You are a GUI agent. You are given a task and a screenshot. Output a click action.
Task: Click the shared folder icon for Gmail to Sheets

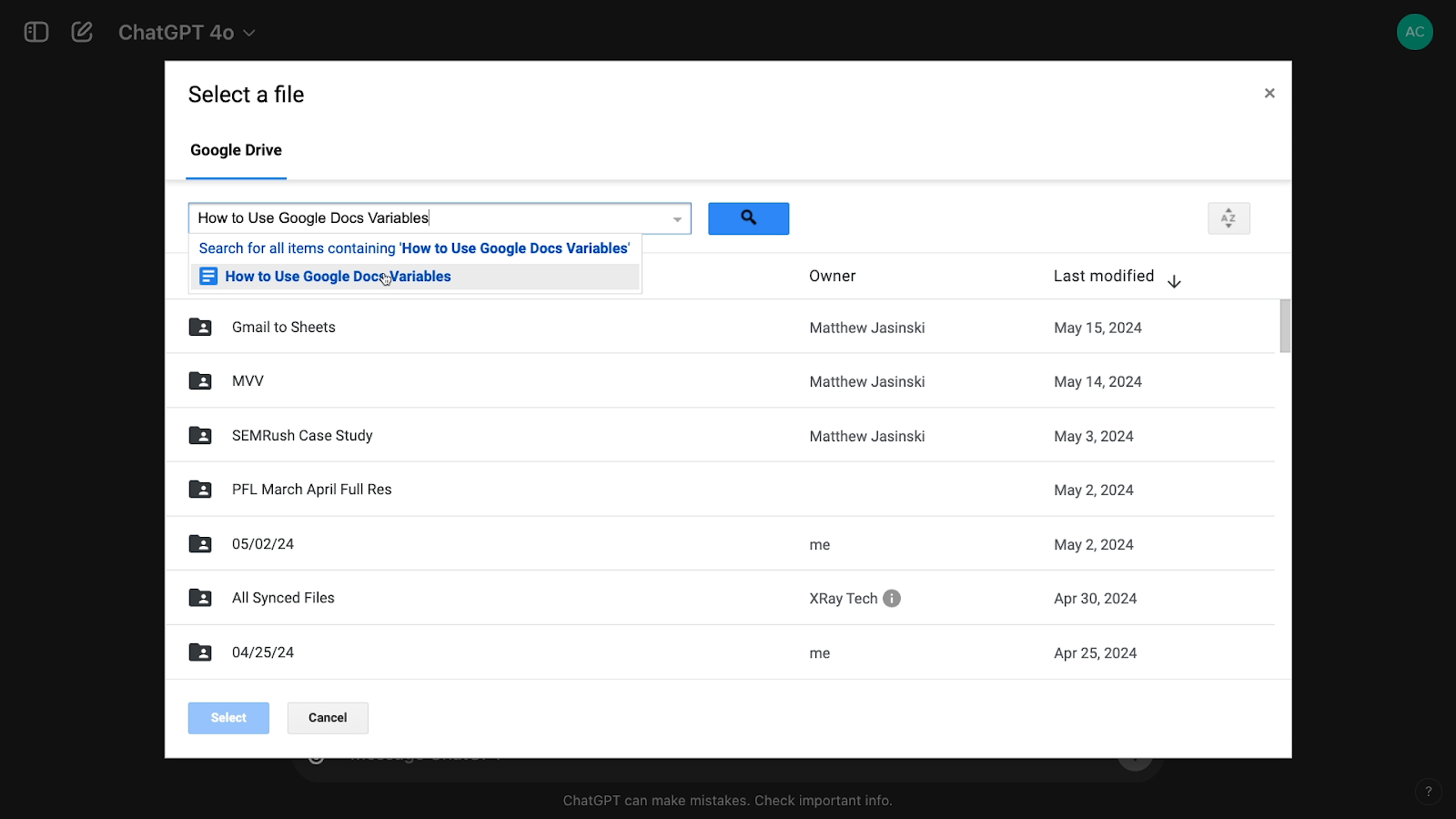coord(200,328)
